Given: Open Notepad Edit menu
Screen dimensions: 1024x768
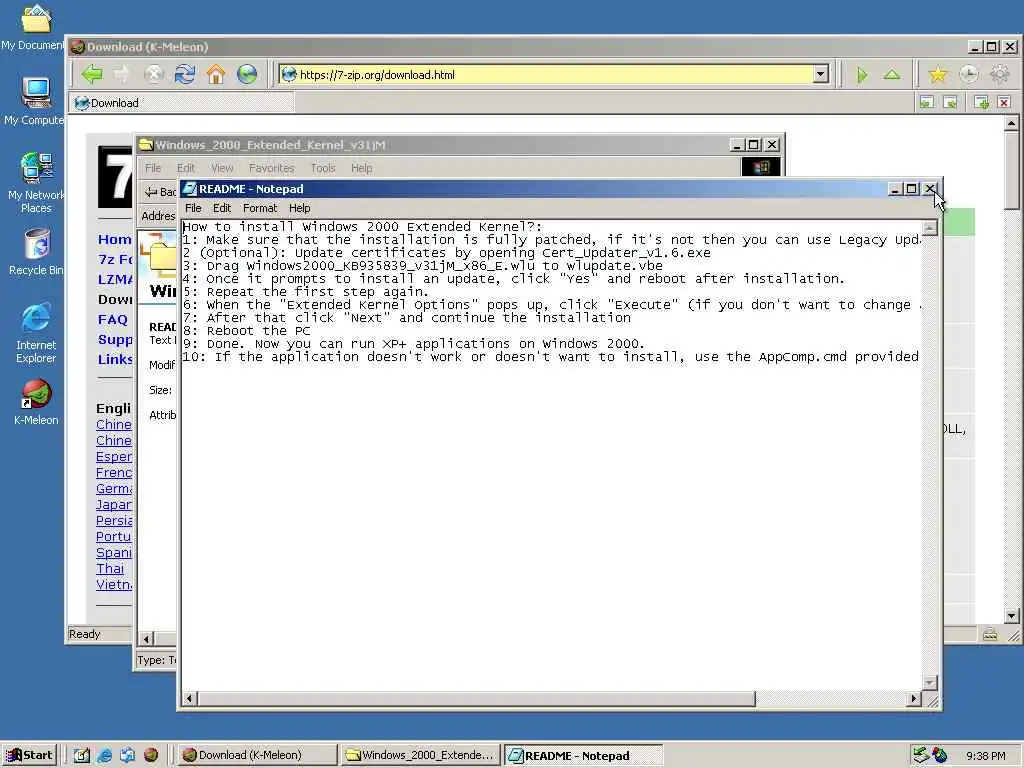Looking at the screenshot, I should (x=222, y=208).
